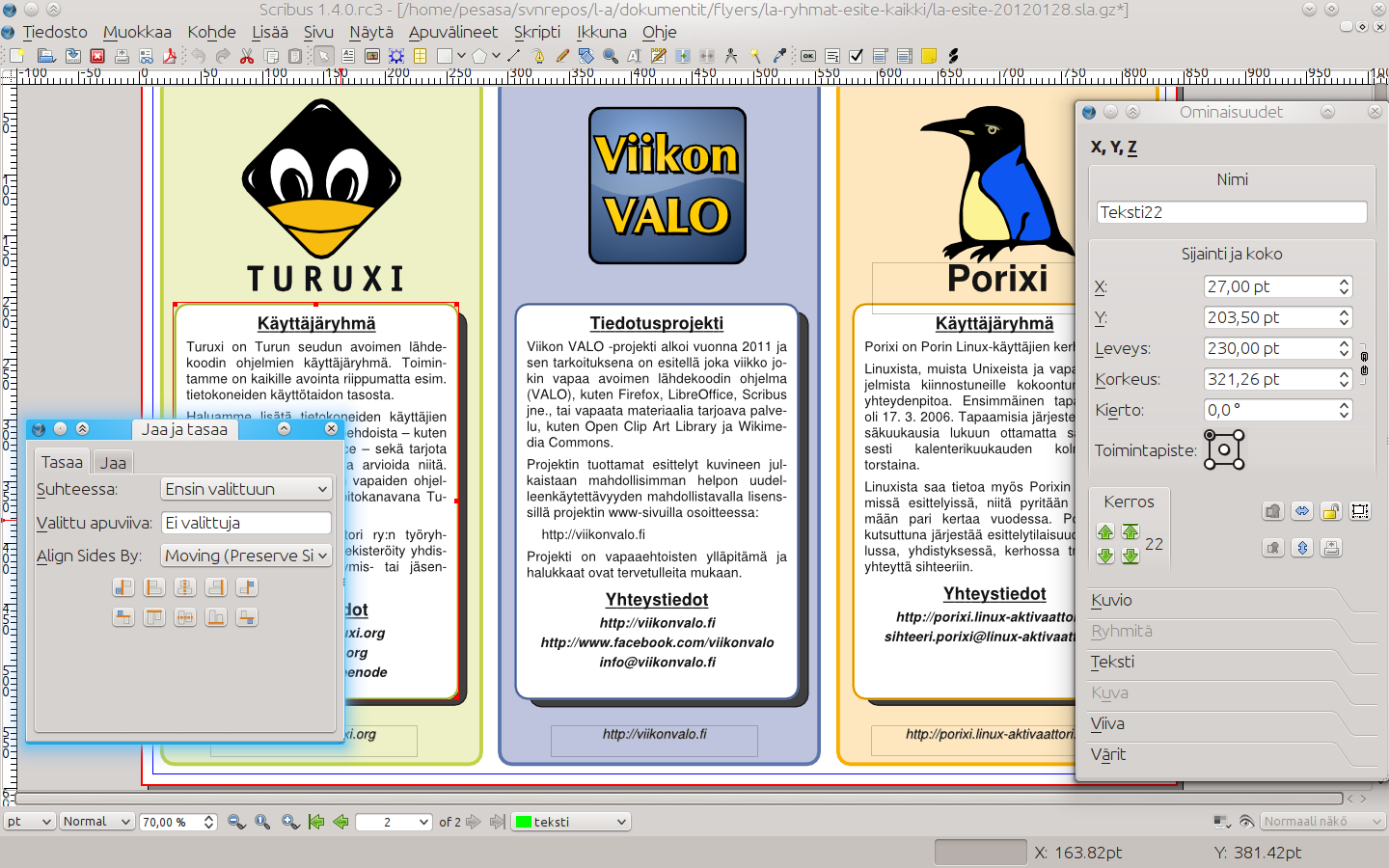Viewport: 1389px width, 868px height.
Task: Click the horizontal scrollbar
Action: click(680, 799)
